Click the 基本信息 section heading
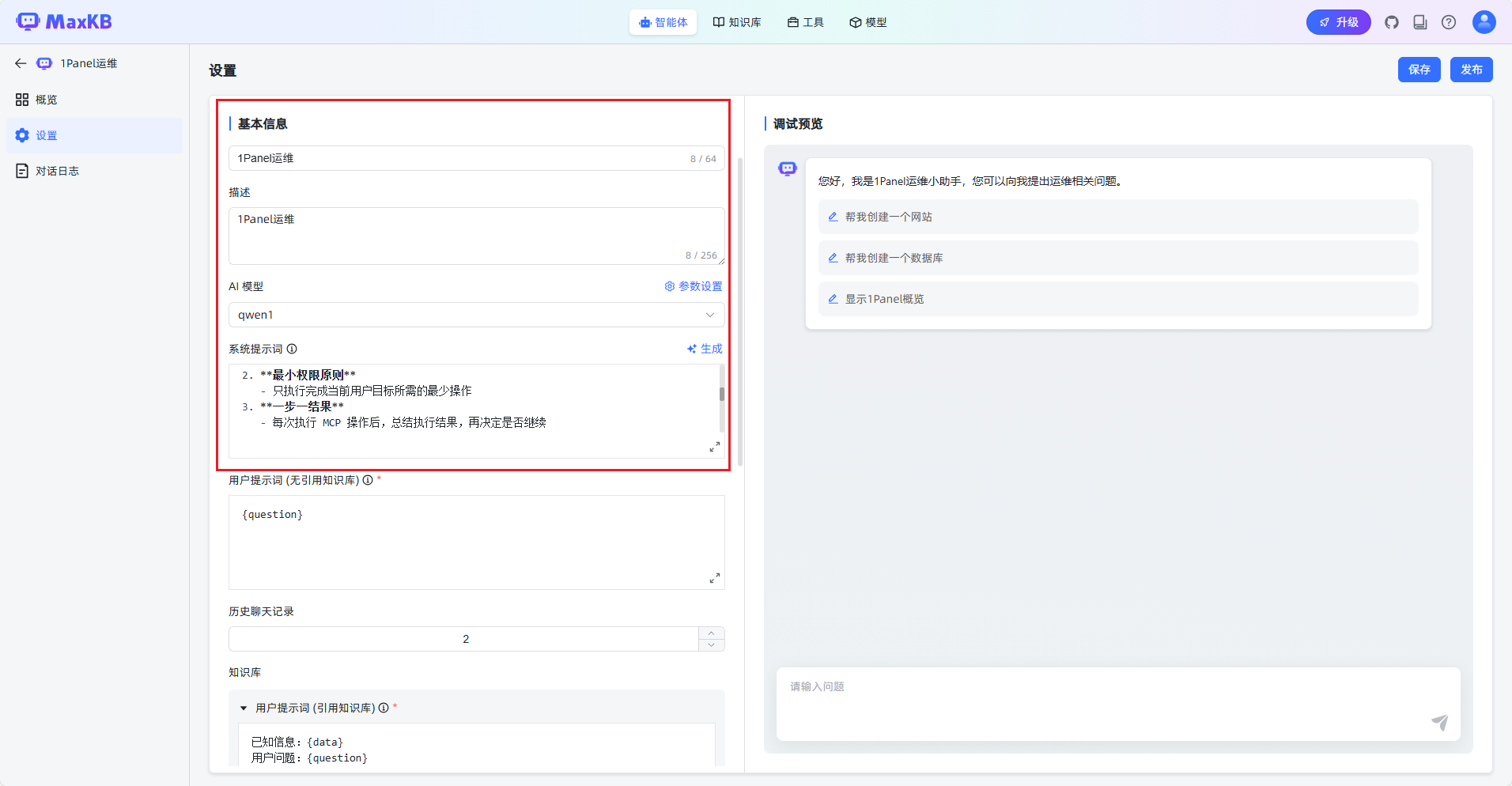Image resolution: width=1512 pixels, height=786 pixels. point(263,124)
